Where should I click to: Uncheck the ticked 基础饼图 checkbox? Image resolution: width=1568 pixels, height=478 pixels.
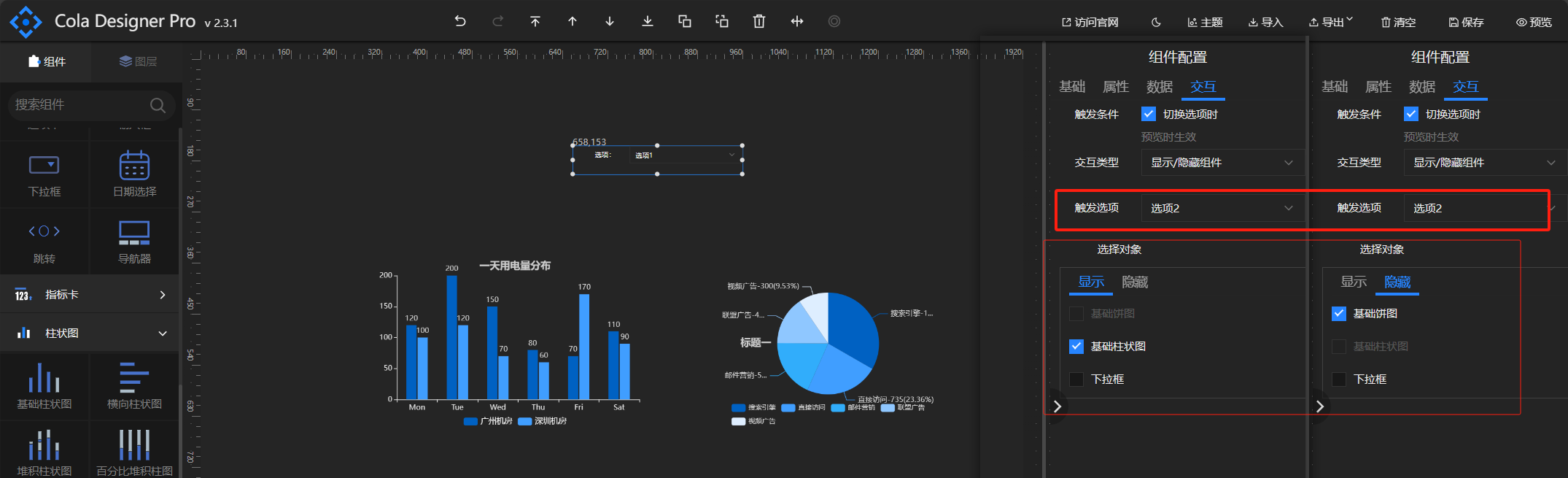pyautogui.click(x=1339, y=314)
